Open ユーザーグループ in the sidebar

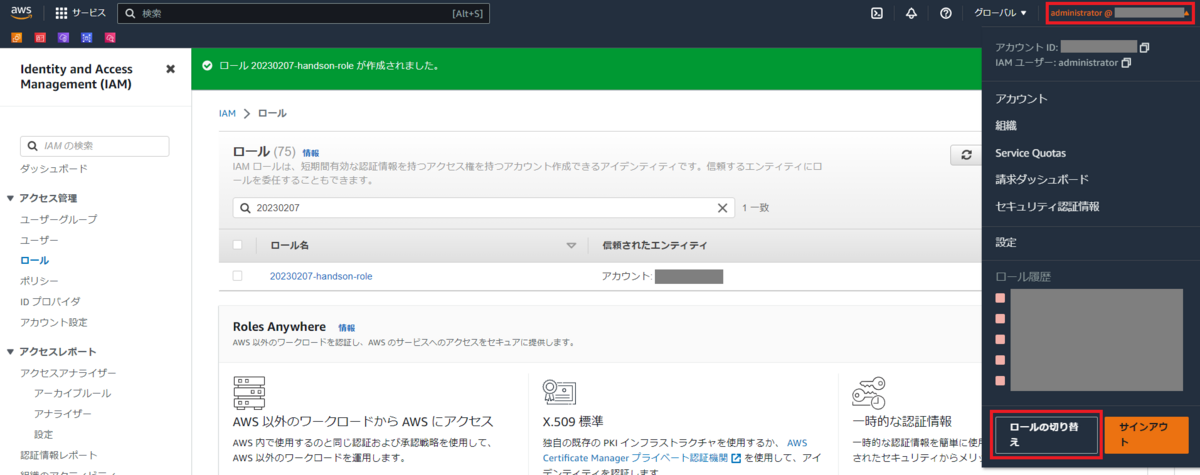pos(59,219)
